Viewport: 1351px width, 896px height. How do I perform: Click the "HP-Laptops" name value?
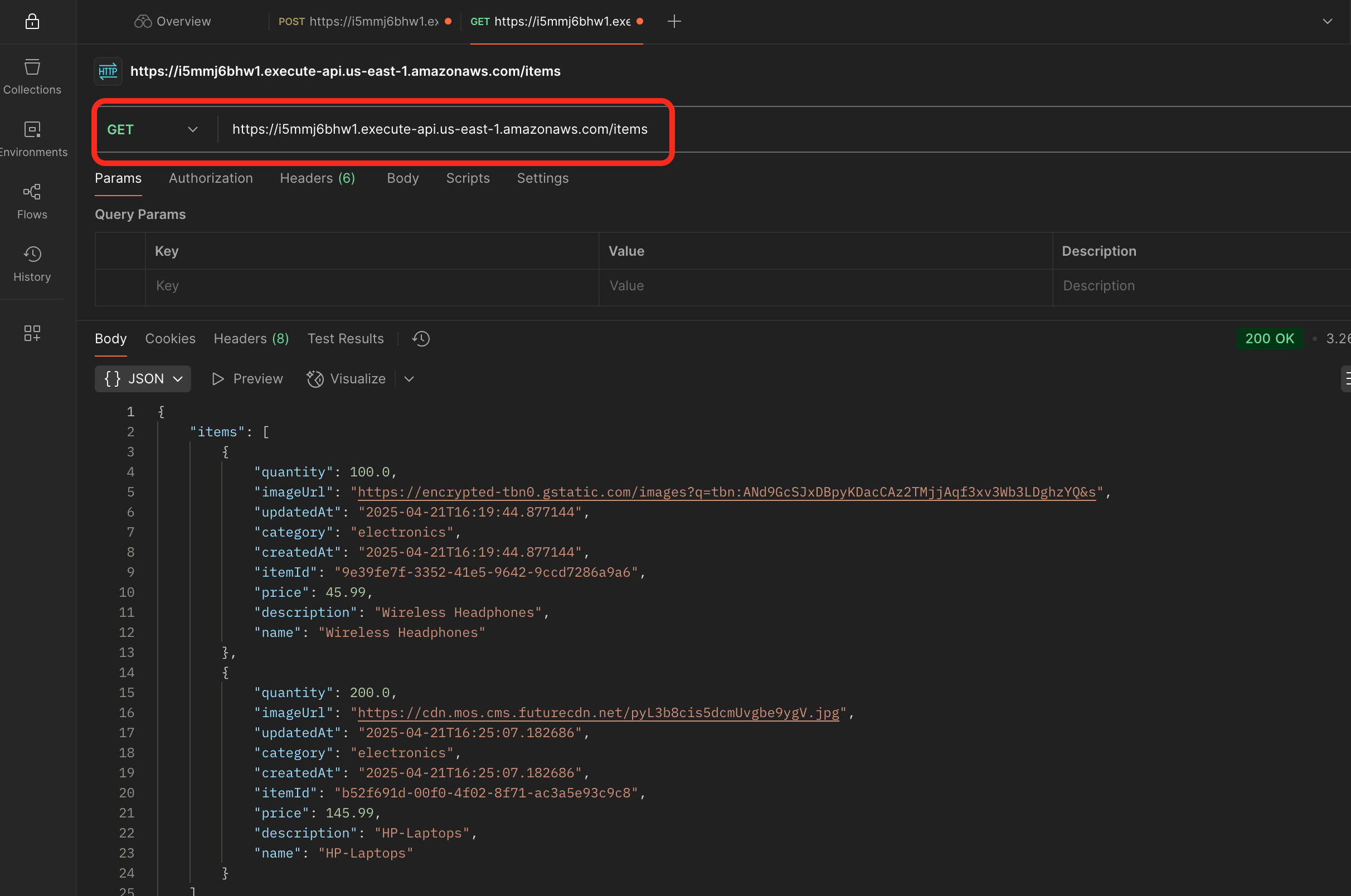coord(365,853)
